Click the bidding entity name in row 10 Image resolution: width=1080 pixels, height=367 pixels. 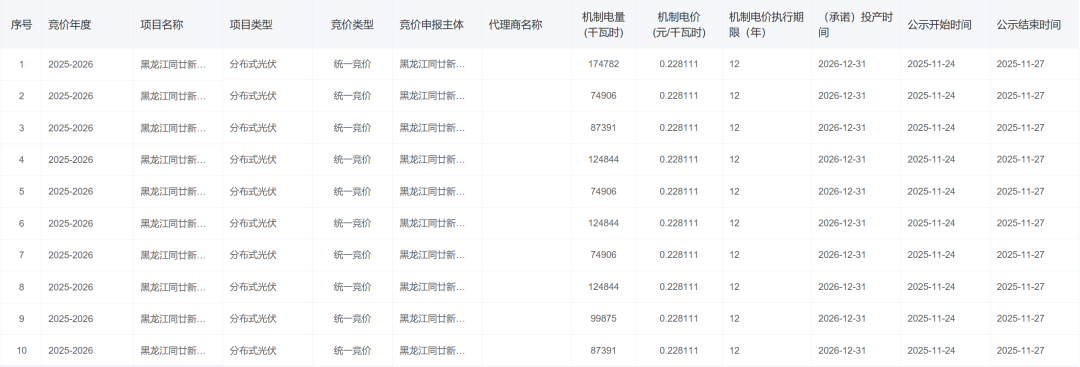[432, 350]
